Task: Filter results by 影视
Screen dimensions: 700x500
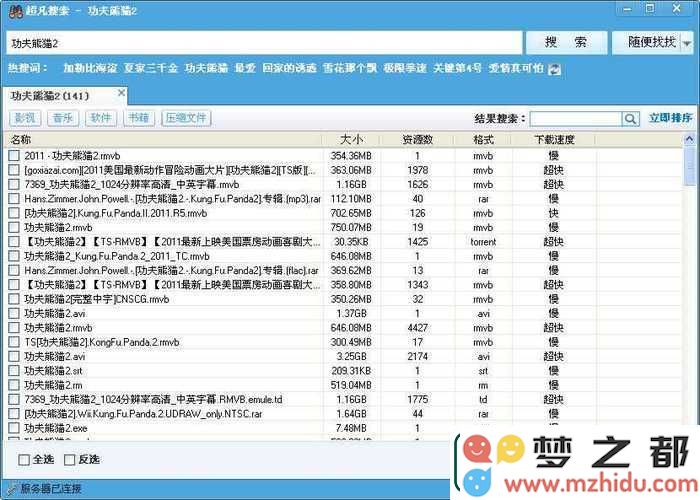Action: (x=25, y=118)
